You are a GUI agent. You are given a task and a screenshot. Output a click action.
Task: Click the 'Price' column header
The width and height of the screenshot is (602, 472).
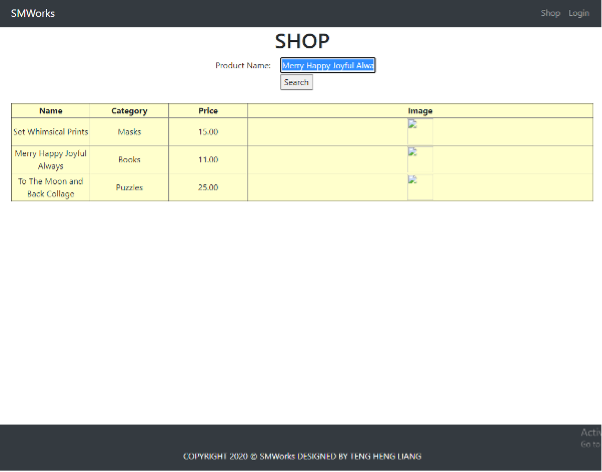click(208, 111)
